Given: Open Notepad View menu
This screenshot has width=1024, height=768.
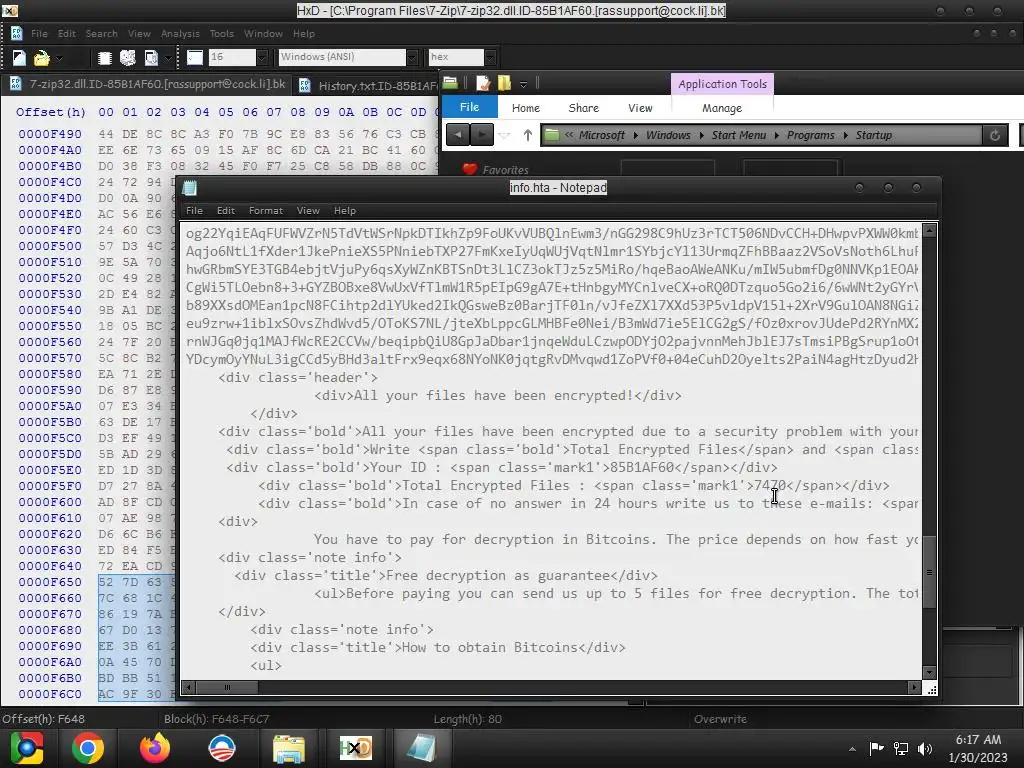Looking at the screenshot, I should [308, 210].
